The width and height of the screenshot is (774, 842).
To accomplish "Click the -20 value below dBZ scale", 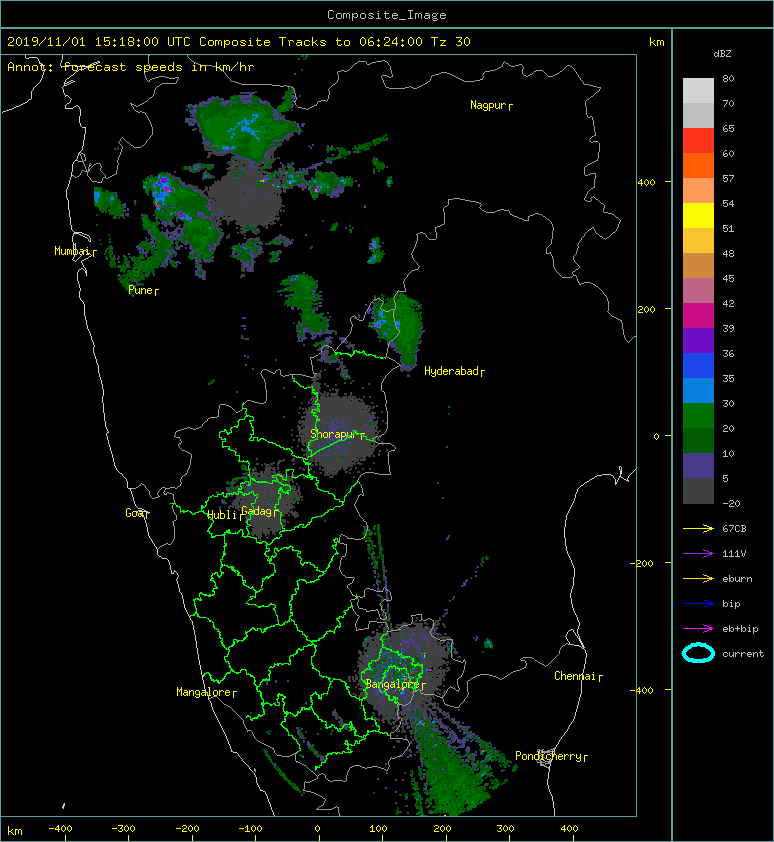I will click(731, 504).
